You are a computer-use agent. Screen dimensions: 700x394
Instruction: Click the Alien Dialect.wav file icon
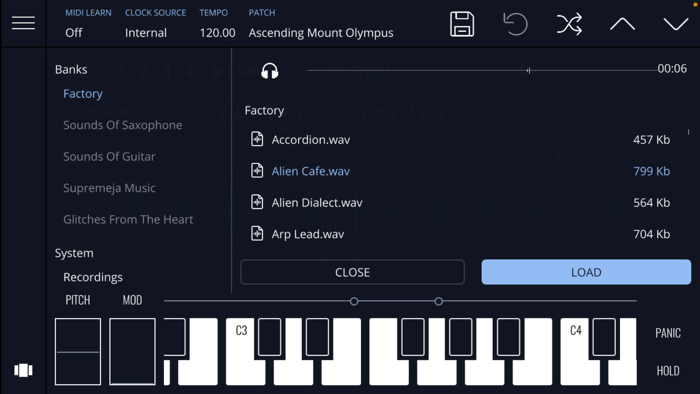click(257, 202)
